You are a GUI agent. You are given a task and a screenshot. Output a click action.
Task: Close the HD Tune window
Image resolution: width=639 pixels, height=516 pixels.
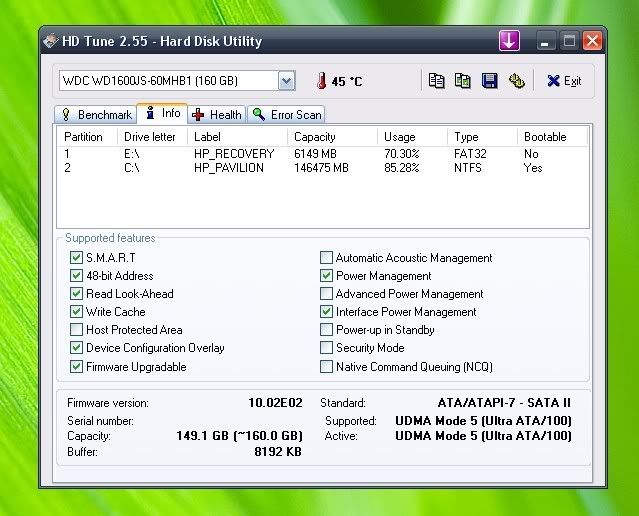coord(593,41)
